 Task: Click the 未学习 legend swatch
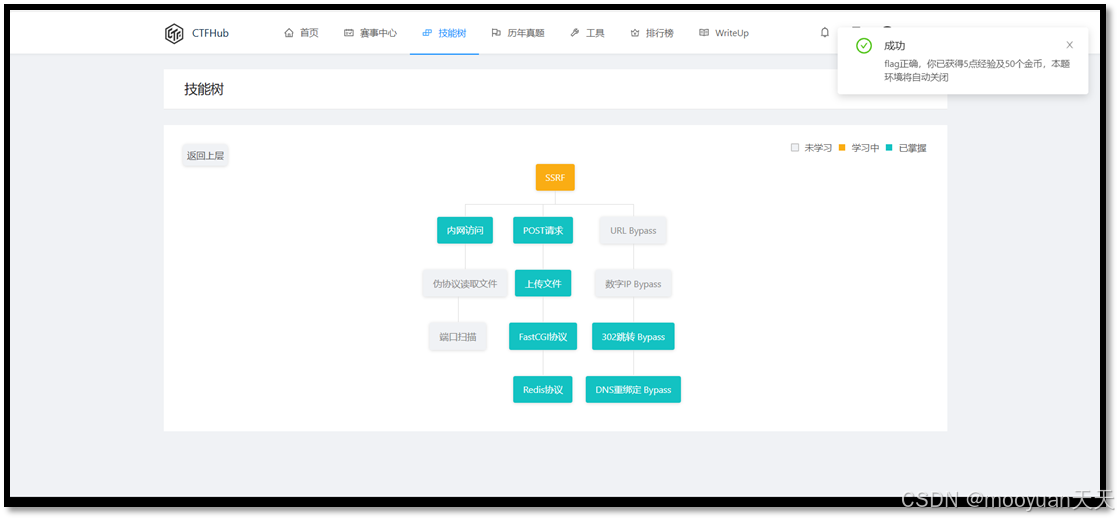click(795, 148)
